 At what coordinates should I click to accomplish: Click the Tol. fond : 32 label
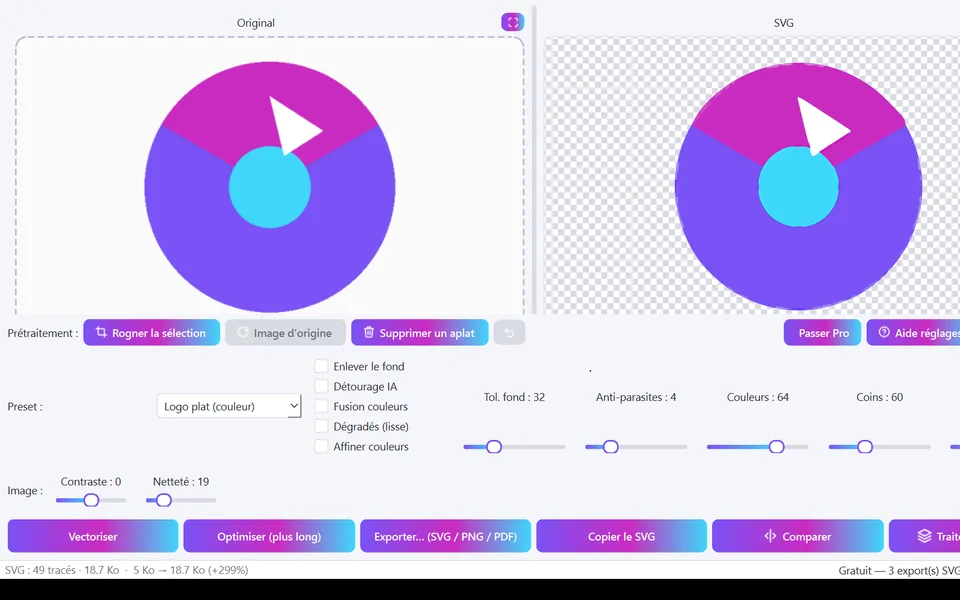tap(514, 397)
